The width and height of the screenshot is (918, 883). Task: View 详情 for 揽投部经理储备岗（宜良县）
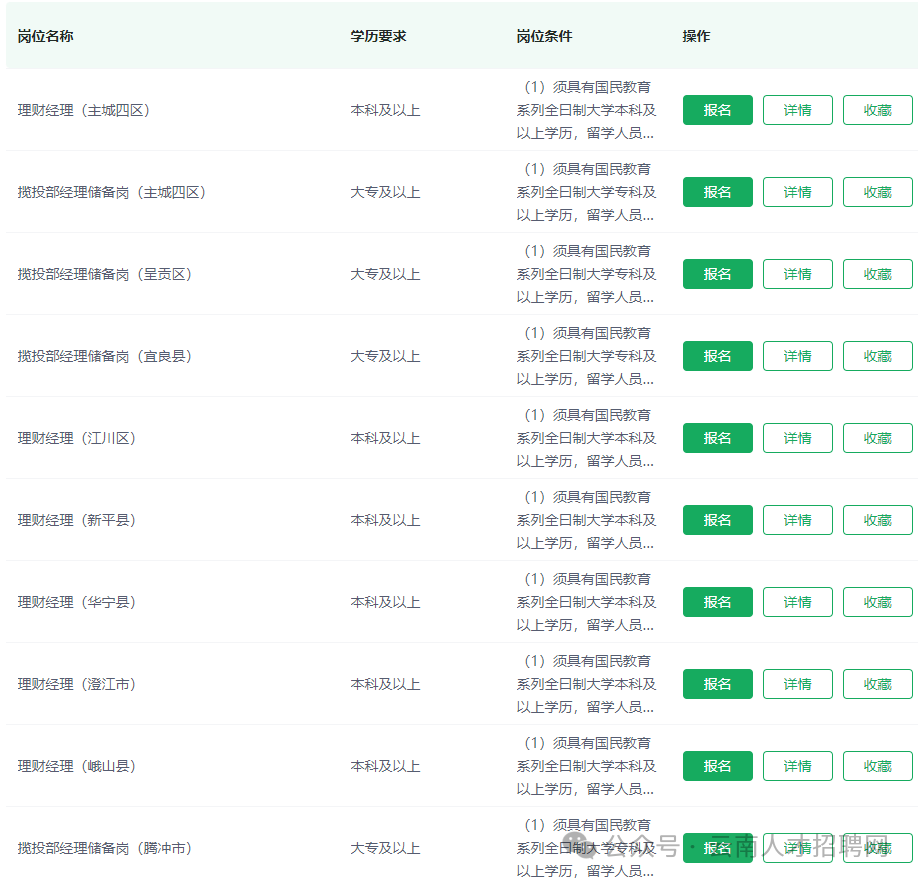[797, 356]
